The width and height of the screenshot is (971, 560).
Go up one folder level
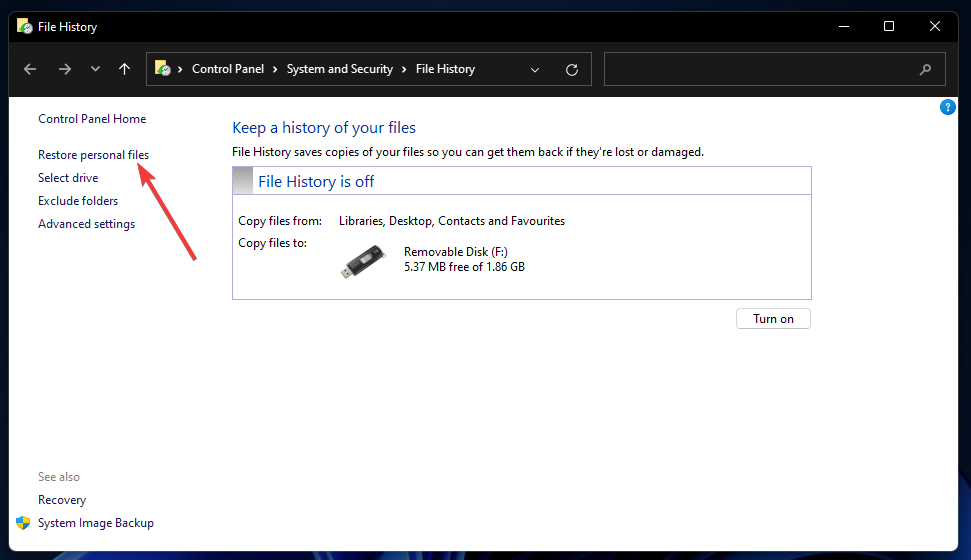pyautogui.click(x=124, y=69)
